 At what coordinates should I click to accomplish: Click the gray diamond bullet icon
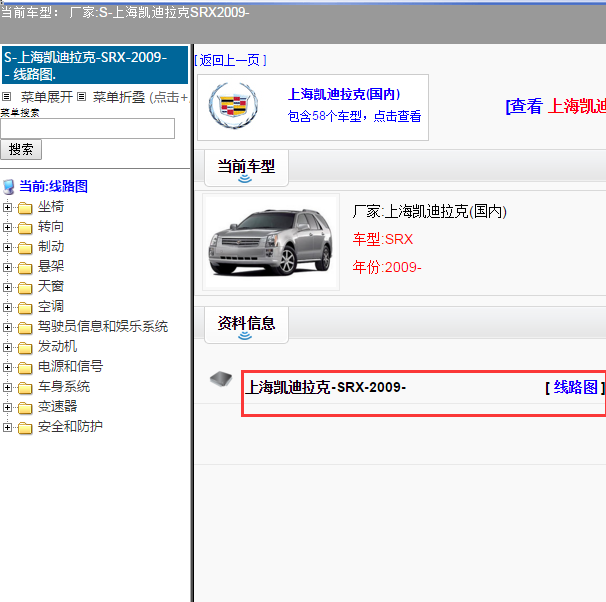point(221,379)
